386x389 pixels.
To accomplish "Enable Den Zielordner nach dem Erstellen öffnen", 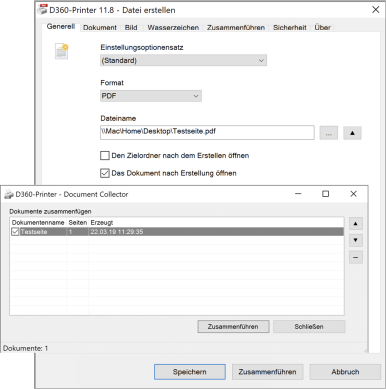I will (x=105, y=156).
